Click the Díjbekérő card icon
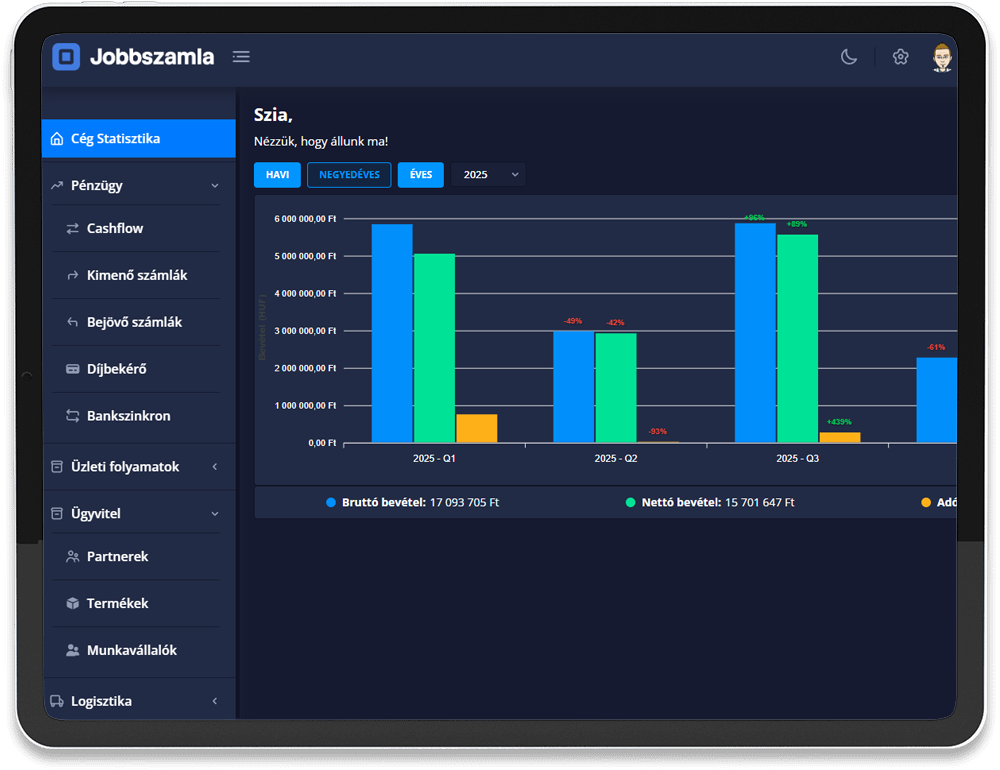This screenshot has width=1000, height=770. point(73,369)
